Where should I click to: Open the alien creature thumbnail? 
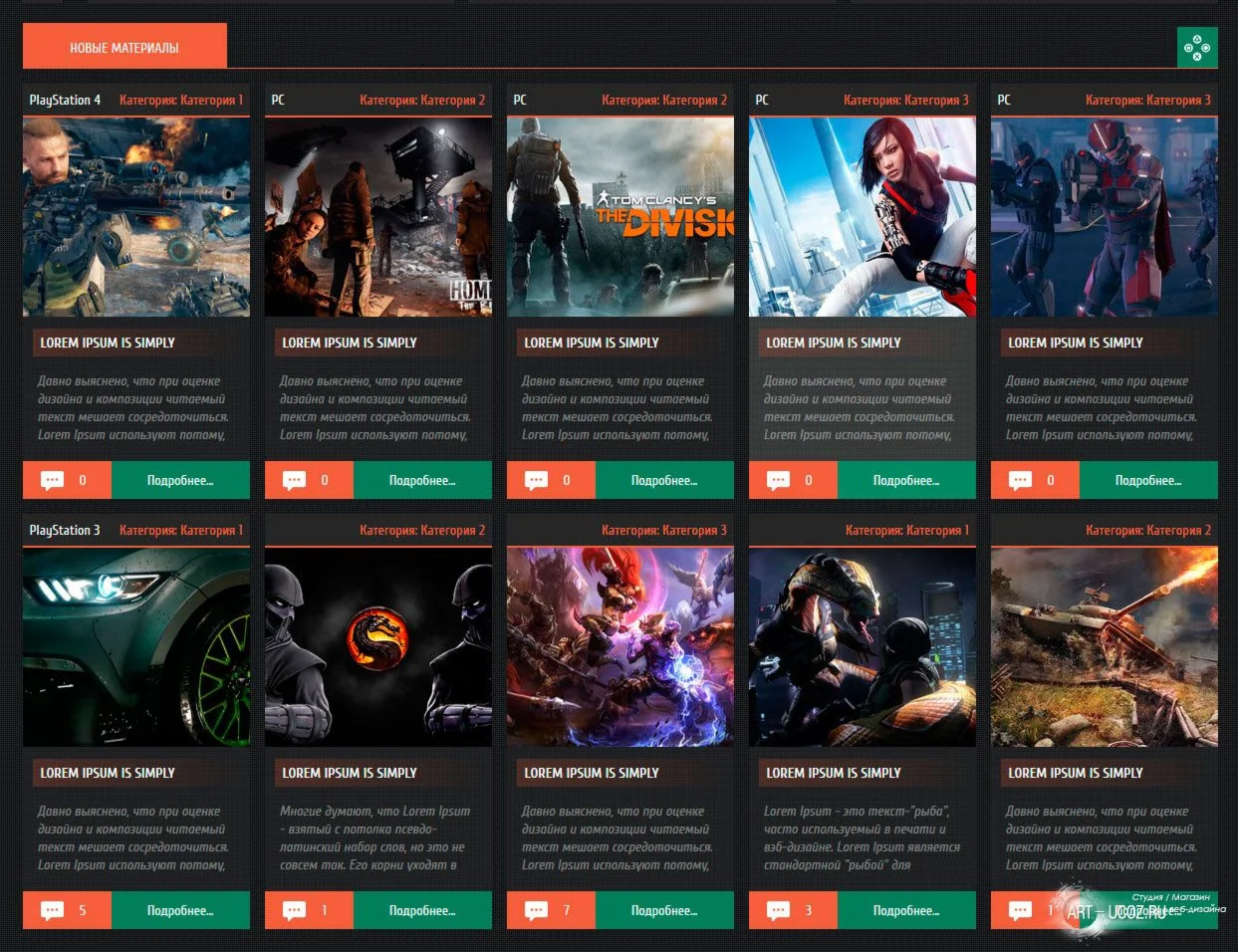point(863,647)
